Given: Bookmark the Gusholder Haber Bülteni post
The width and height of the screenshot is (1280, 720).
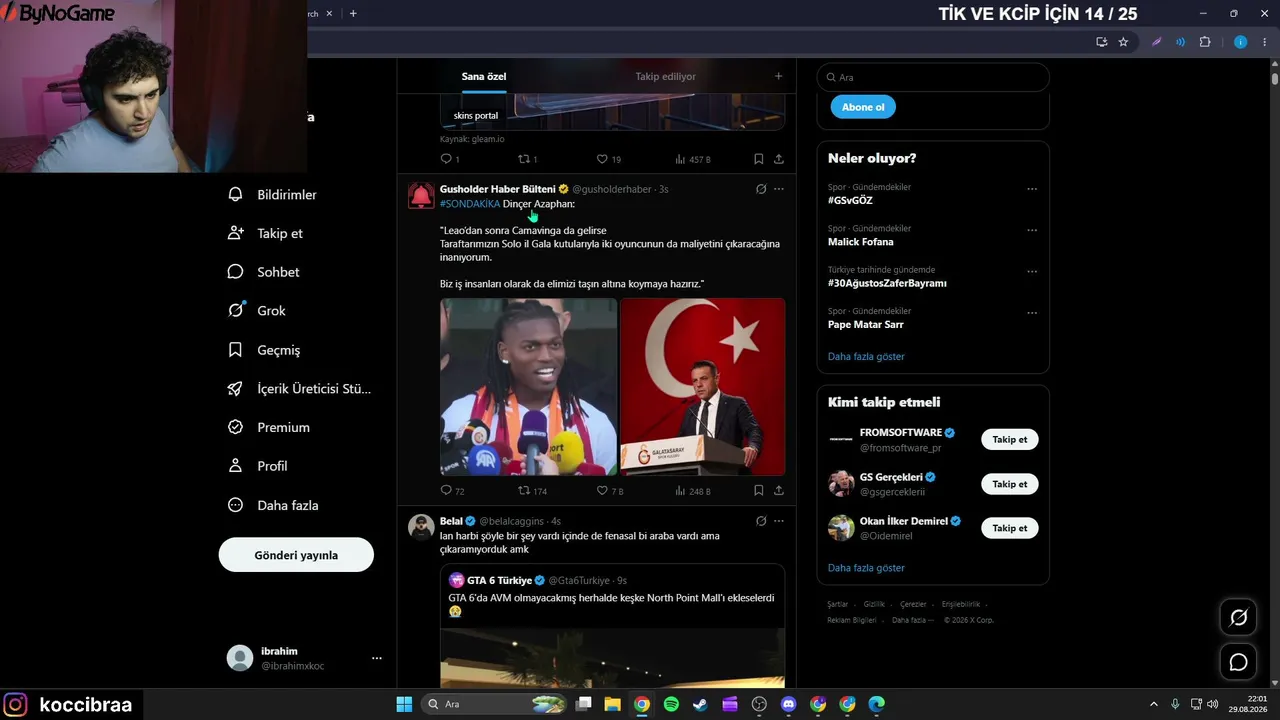Looking at the screenshot, I should click(x=758, y=491).
